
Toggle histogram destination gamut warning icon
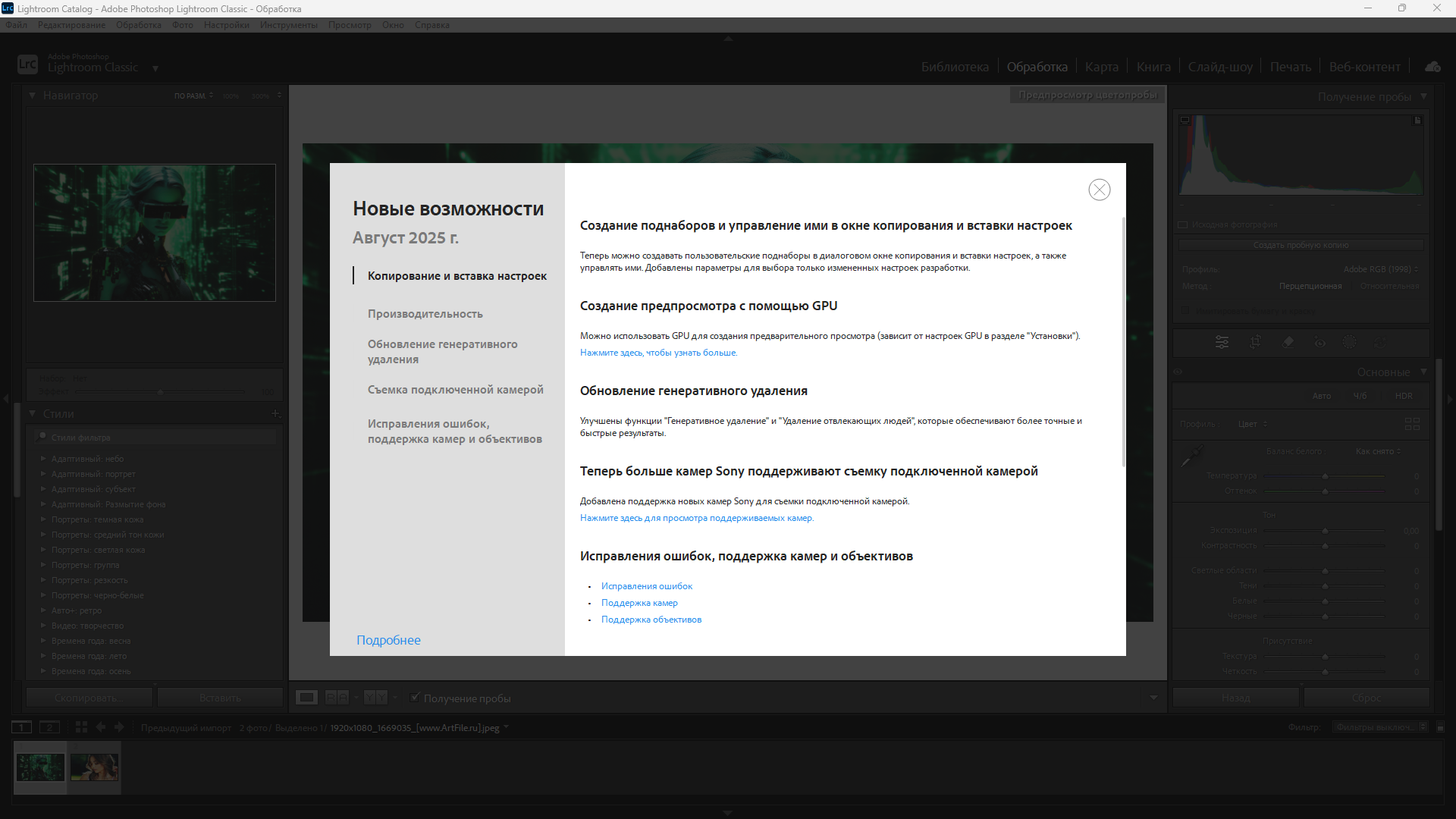point(1417,120)
